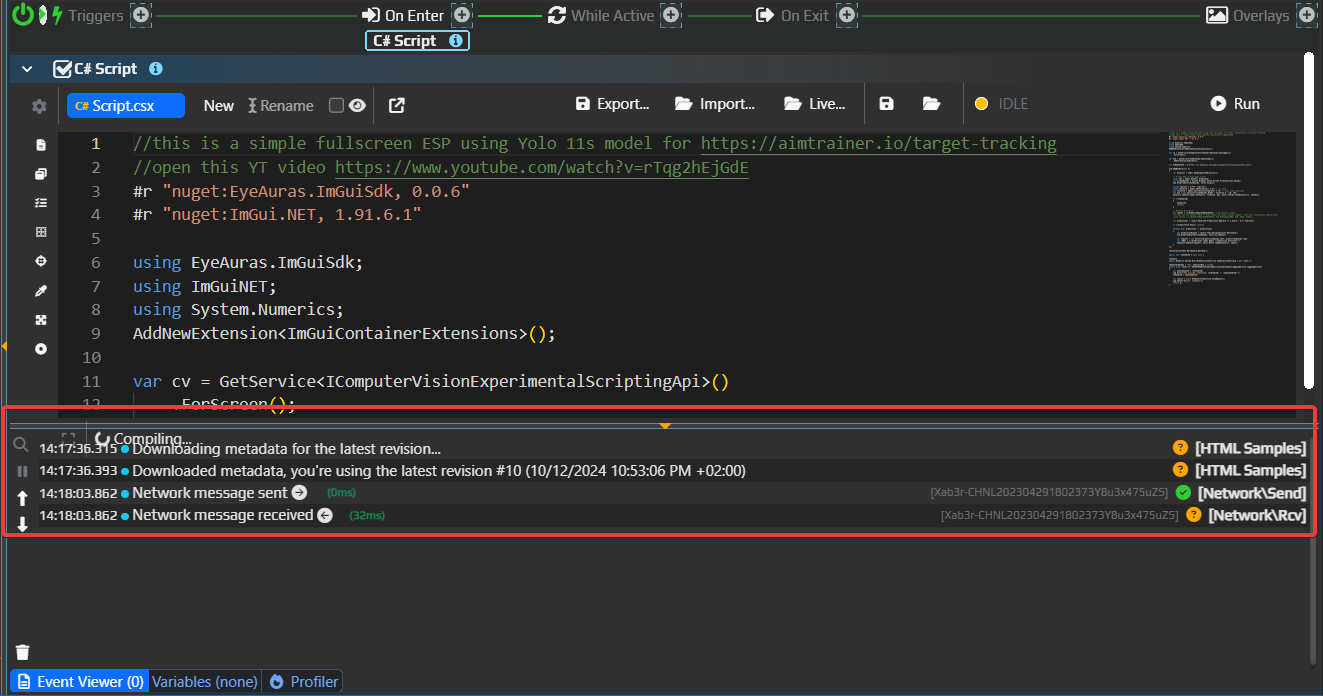Switch to the Variables tab
The image size is (1323, 696).
(205, 682)
